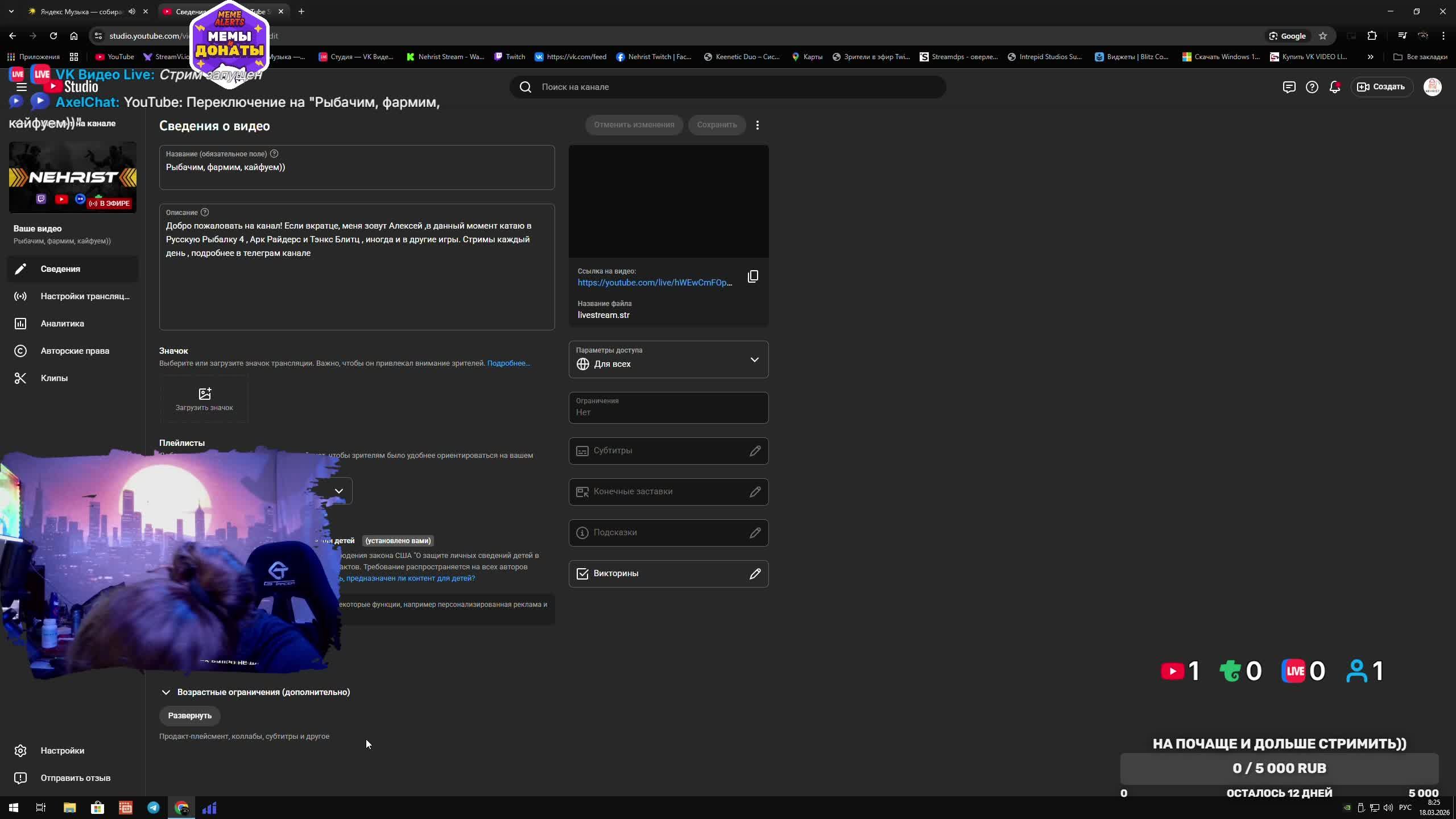Mute the Яндекс Музыка tab audio
The width and height of the screenshot is (1456, 819).
[132, 11]
